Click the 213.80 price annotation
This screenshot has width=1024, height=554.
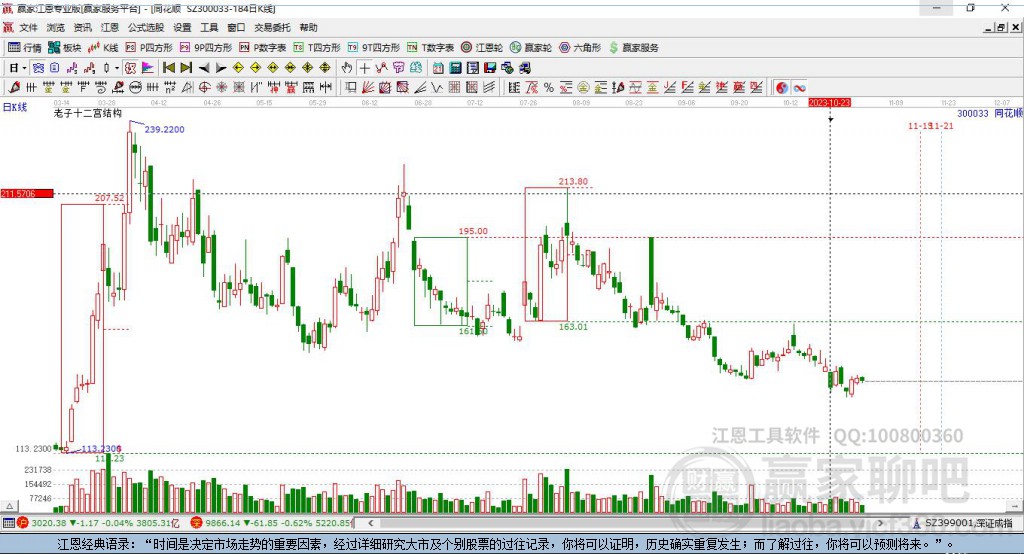tap(573, 182)
